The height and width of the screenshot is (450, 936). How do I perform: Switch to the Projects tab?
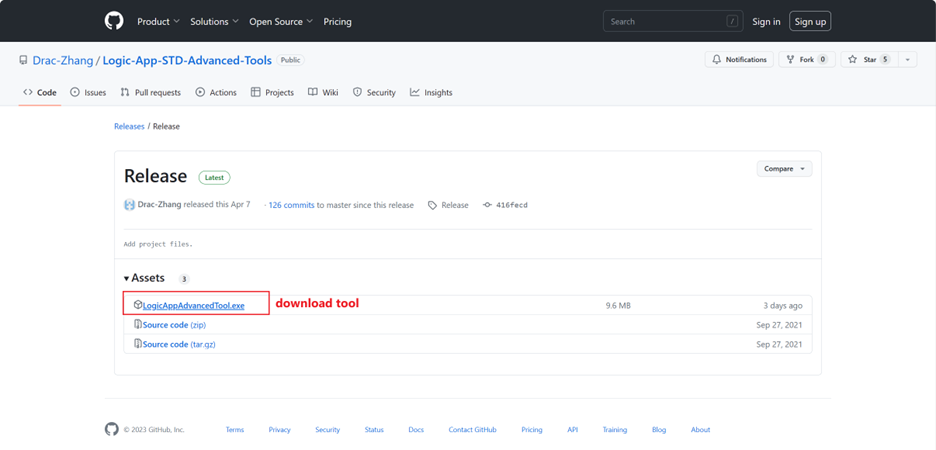pos(272,93)
